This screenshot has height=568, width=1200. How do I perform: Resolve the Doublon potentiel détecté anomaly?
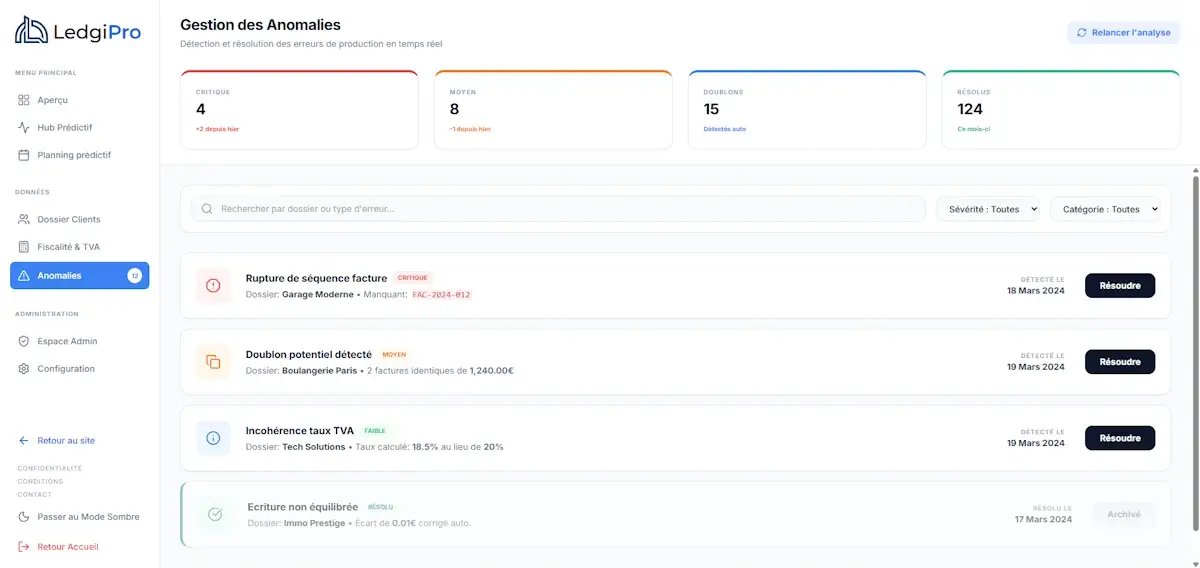[1119, 362]
